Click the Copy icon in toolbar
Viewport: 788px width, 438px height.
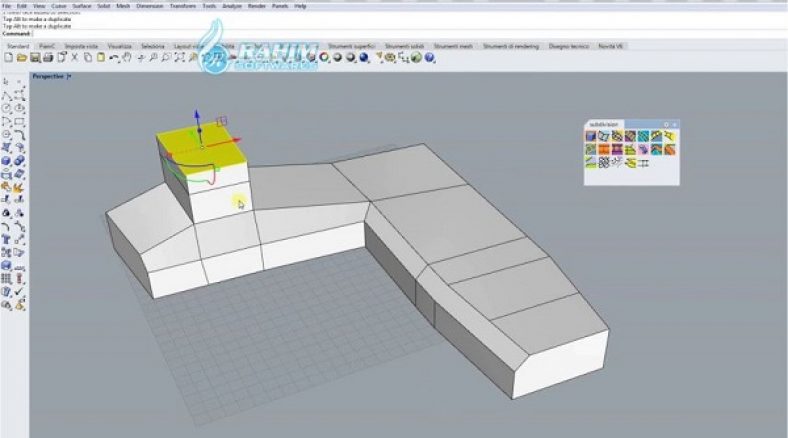[x=88, y=58]
